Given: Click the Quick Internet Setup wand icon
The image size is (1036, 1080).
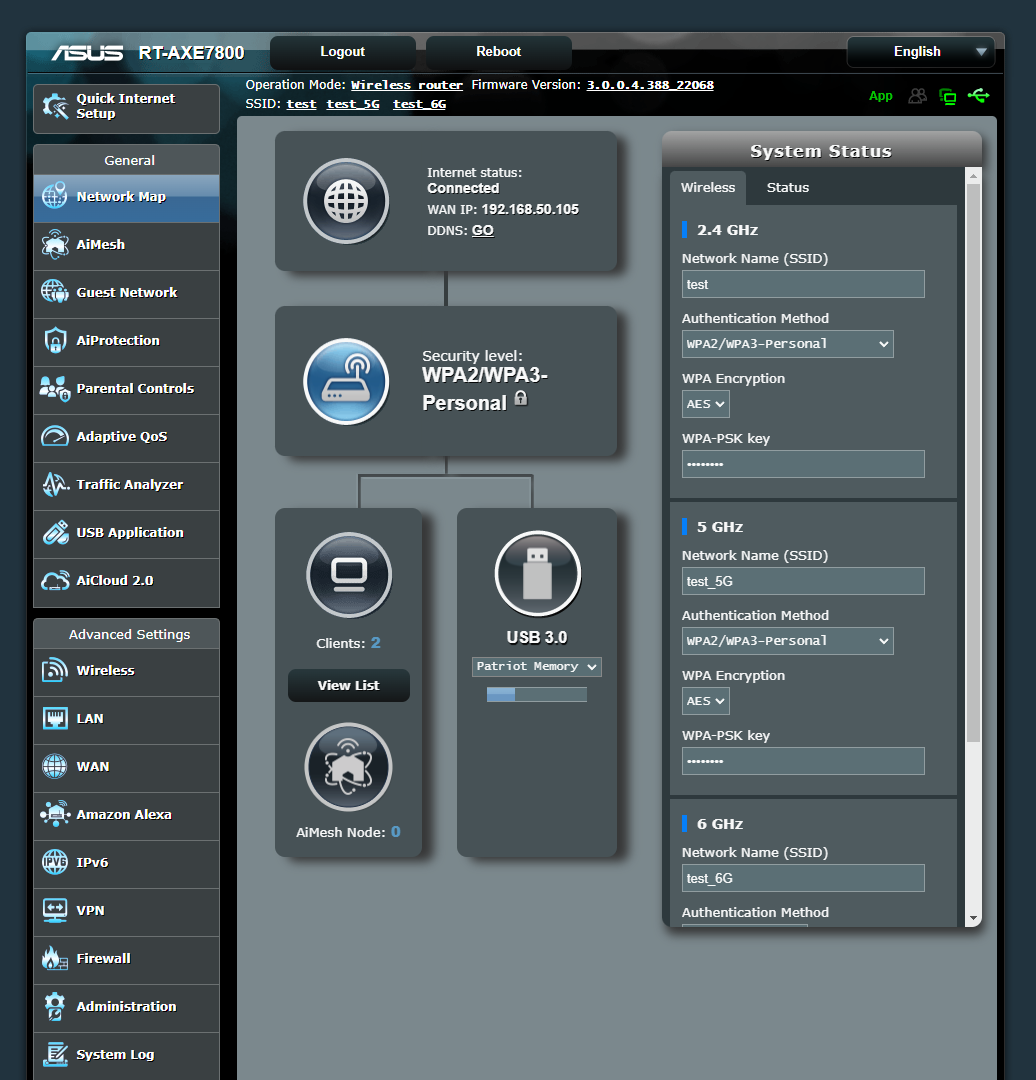Looking at the screenshot, I should [x=55, y=107].
